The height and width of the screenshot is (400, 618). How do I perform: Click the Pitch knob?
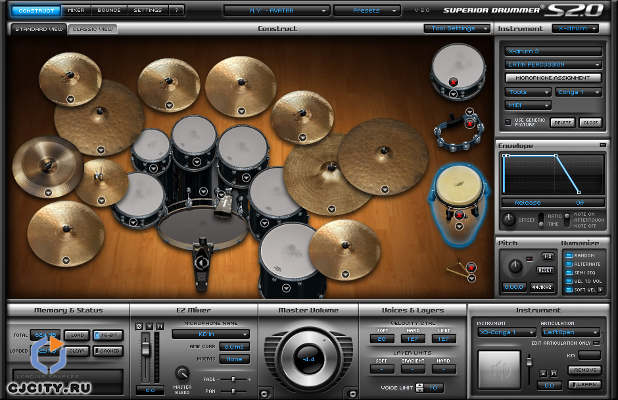coord(515,267)
